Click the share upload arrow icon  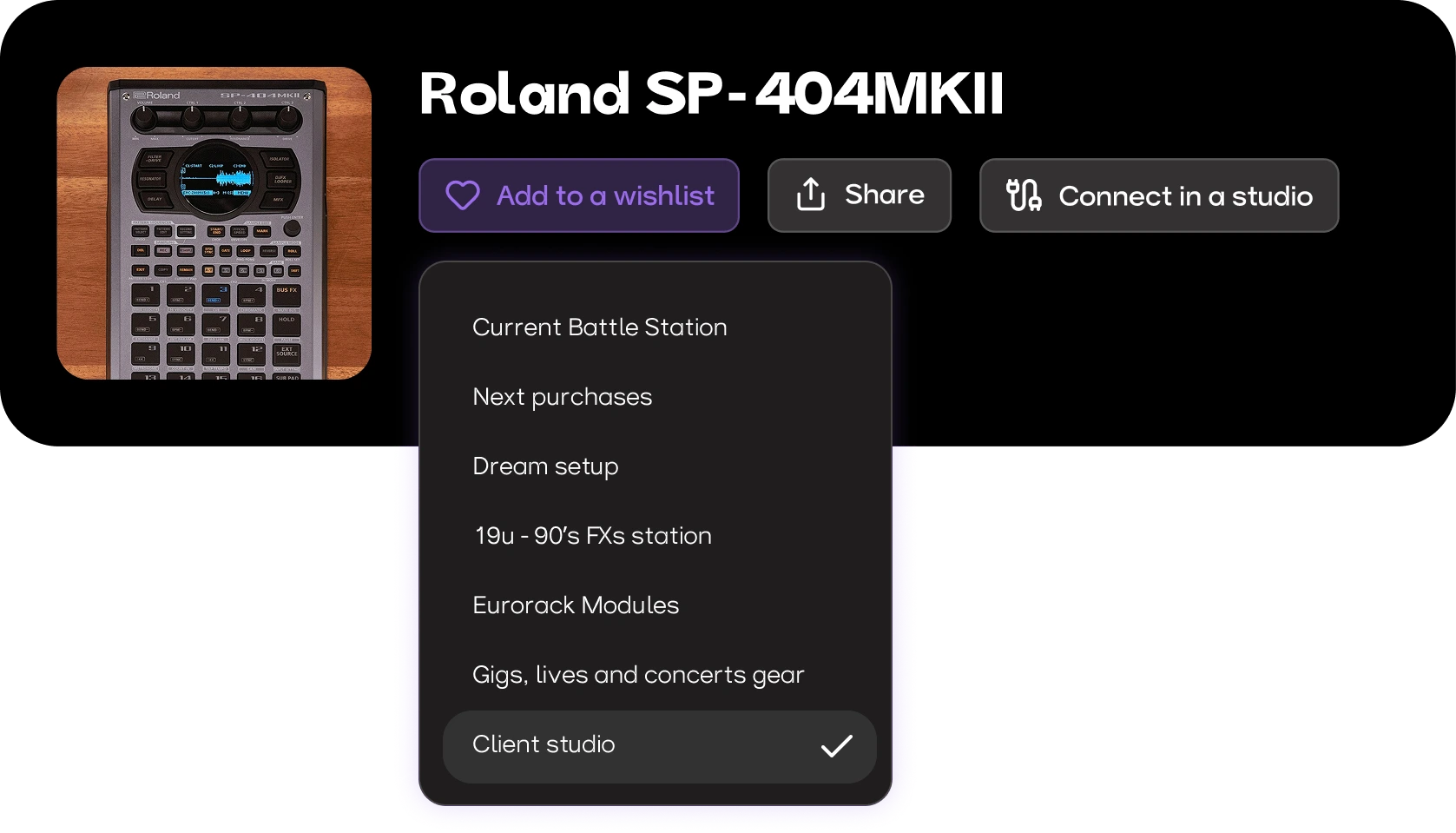[811, 195]
